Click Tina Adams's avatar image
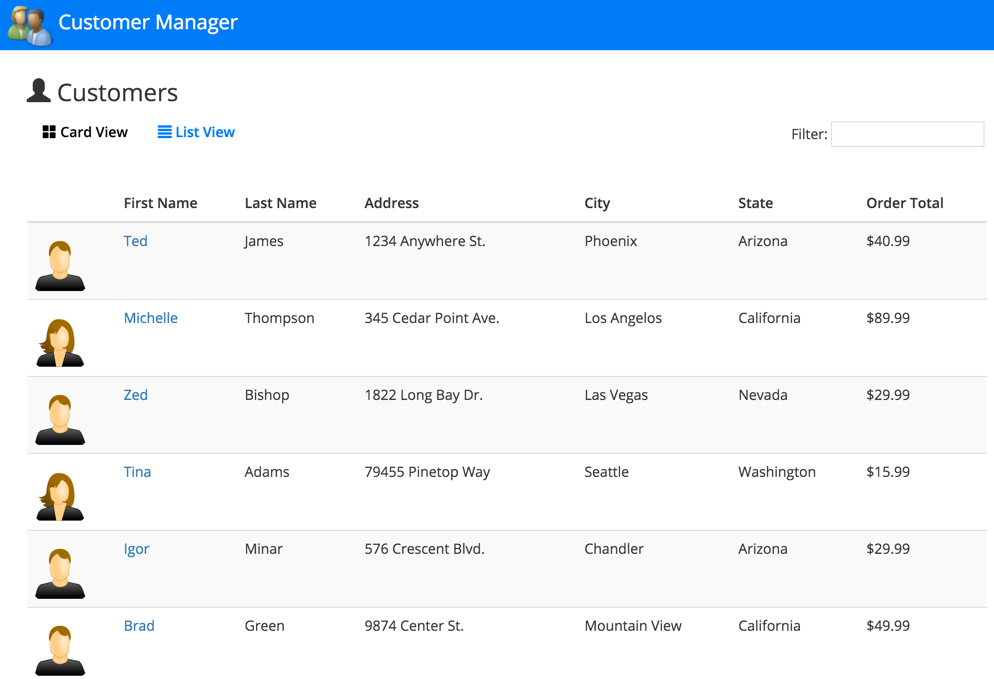The width and height of the screenshot is (994, 679). (60, 497)
